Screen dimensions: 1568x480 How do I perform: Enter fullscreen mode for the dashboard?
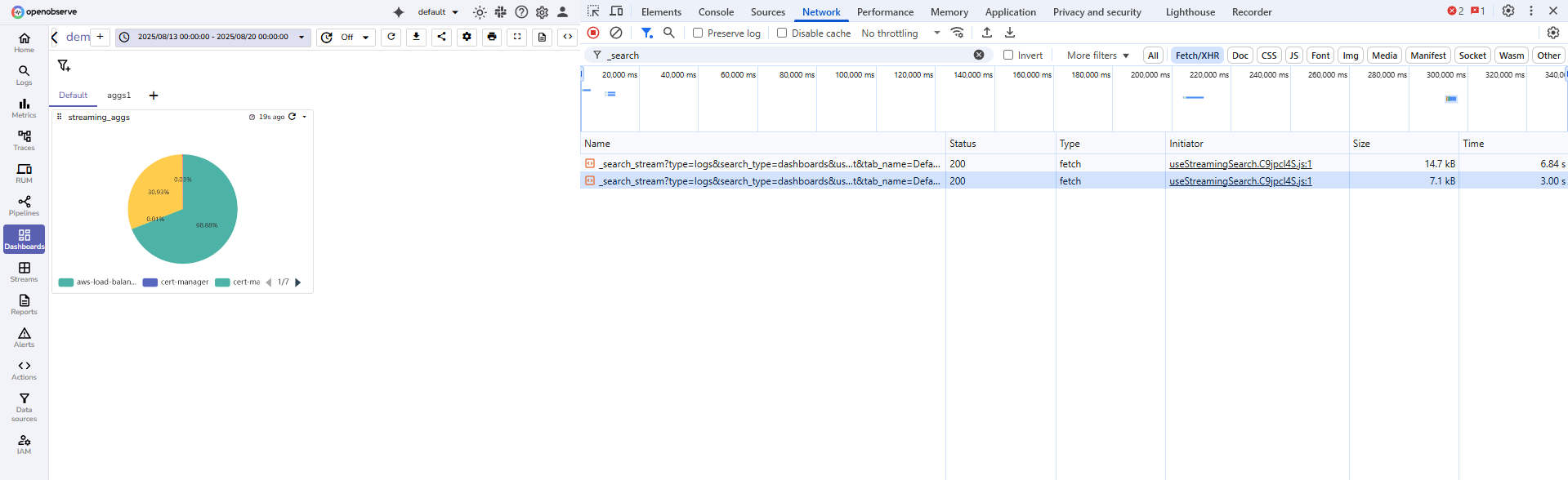(x=517, y=37)
